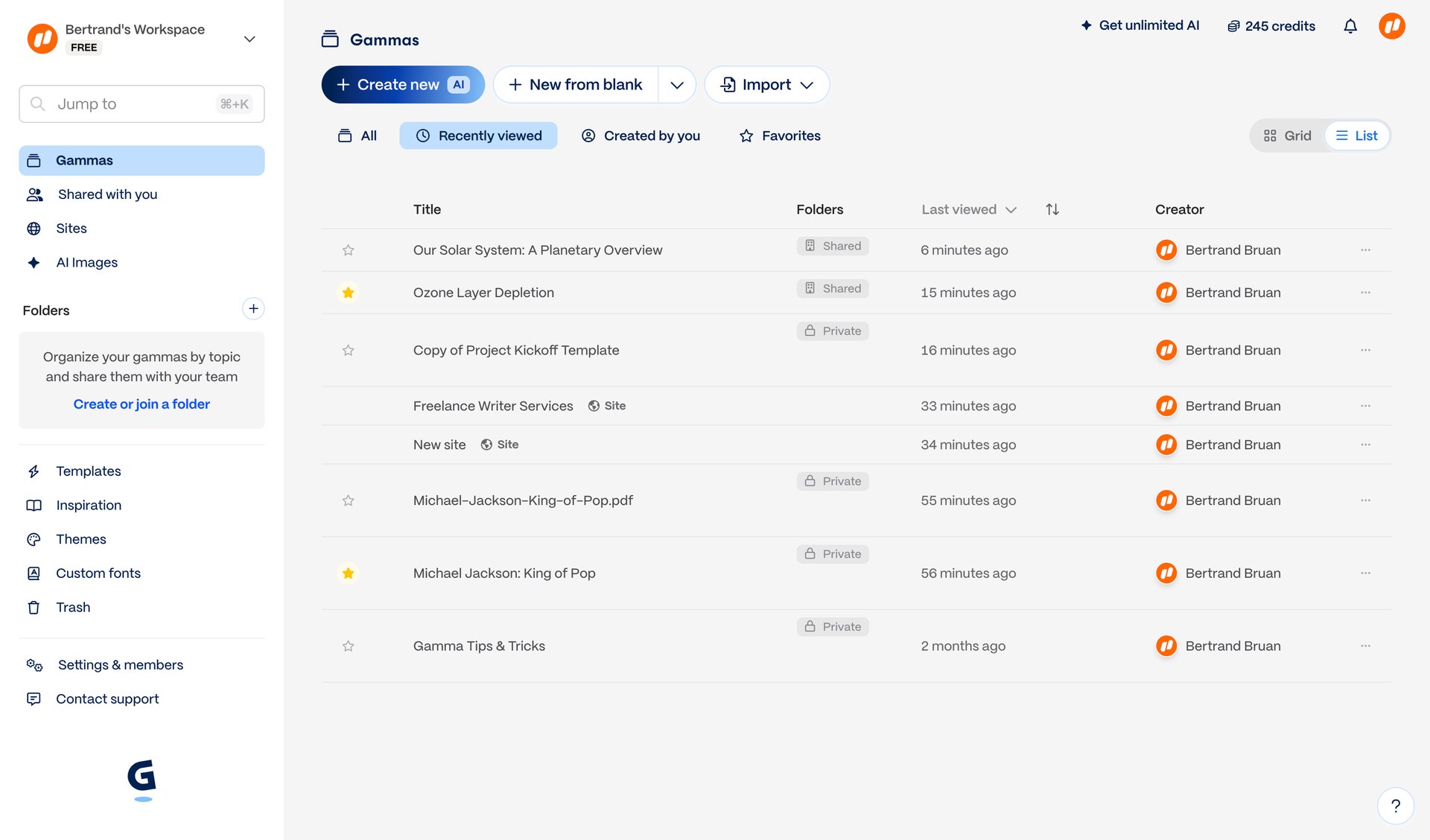Open AI Images in sidebar
The image size is (1430, 840).
coord(86,262)
